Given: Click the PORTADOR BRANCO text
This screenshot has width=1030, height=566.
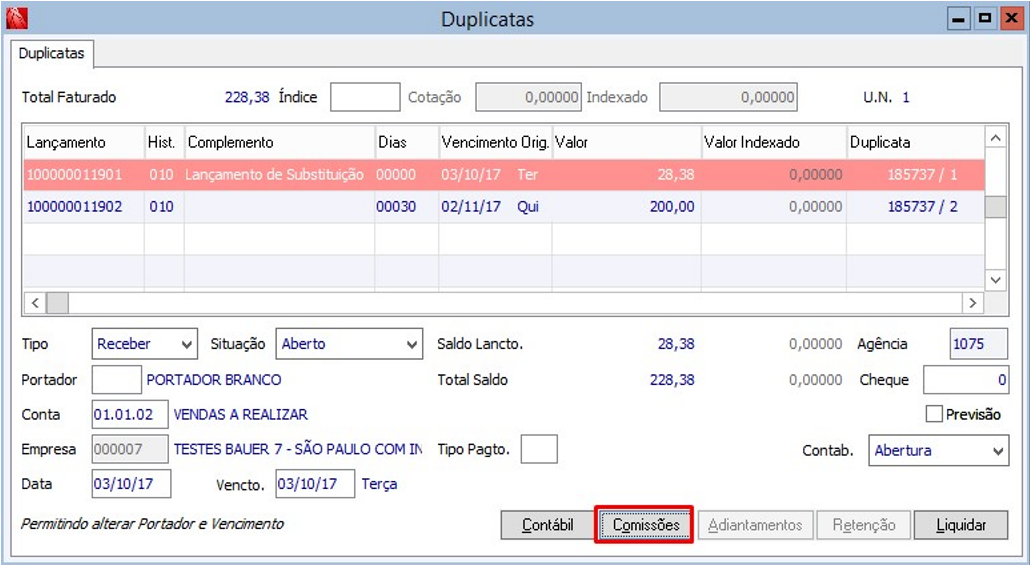Looking at the screenshot, I should (x=214, y=380).
